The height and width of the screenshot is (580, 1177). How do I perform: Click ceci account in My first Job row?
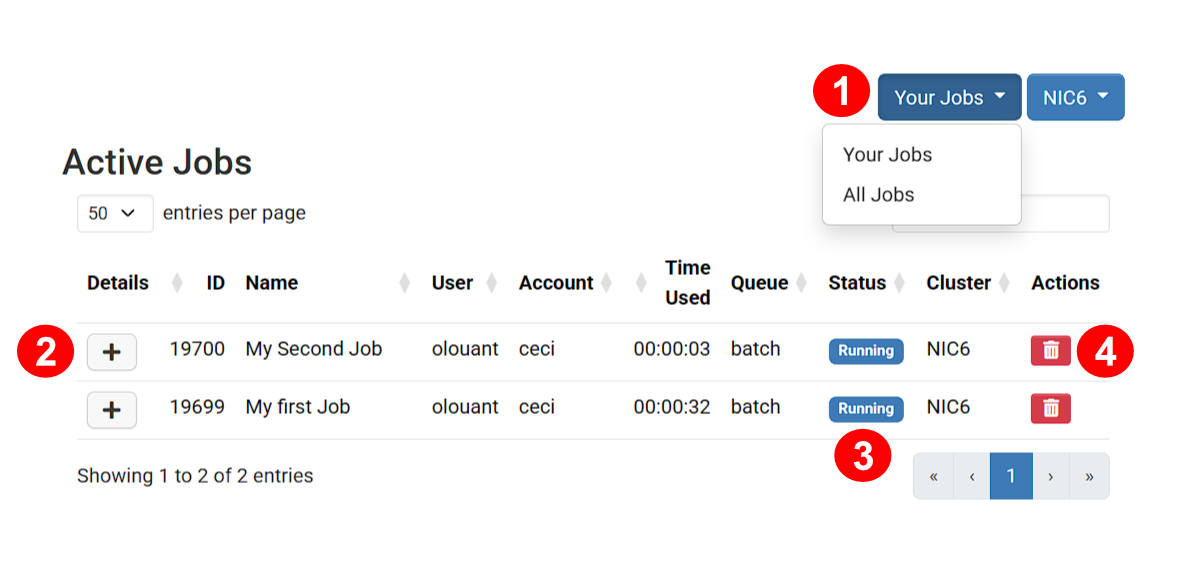[537, 407]
